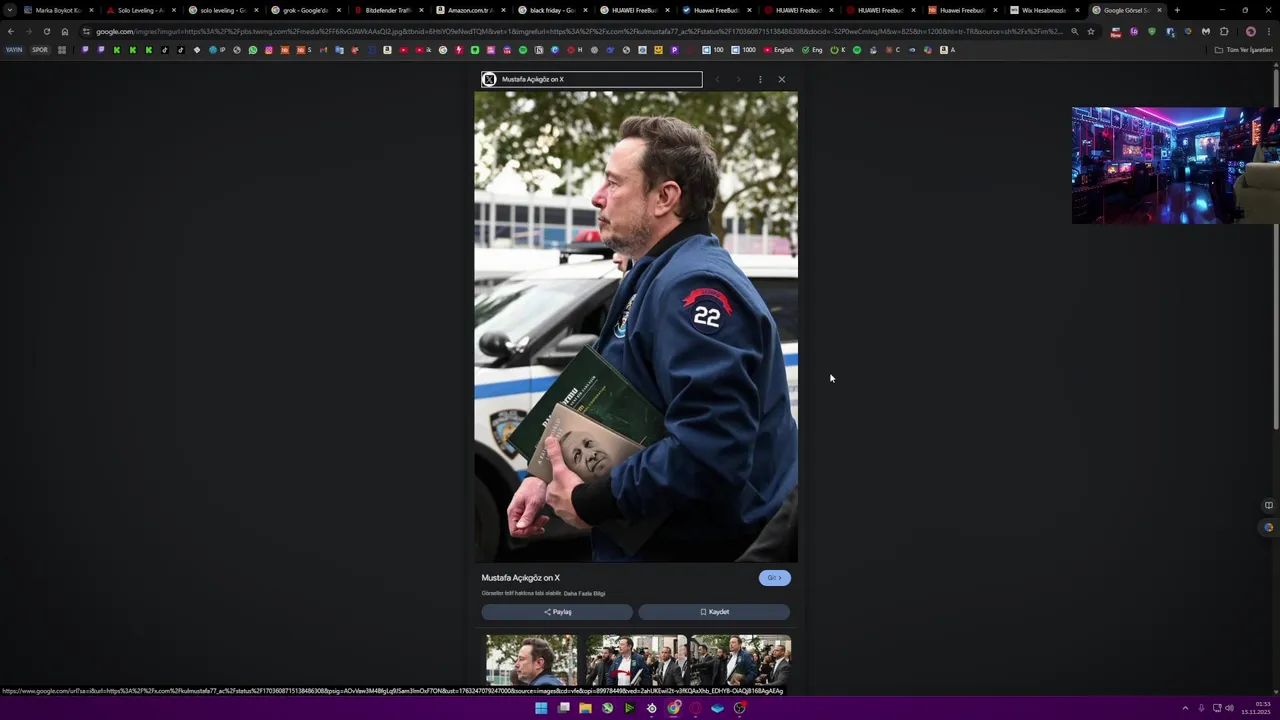This screenshot has width=1280, height=720.
Task: Click the 'Paylaş' share button
Action: click(x=557, y=612)
